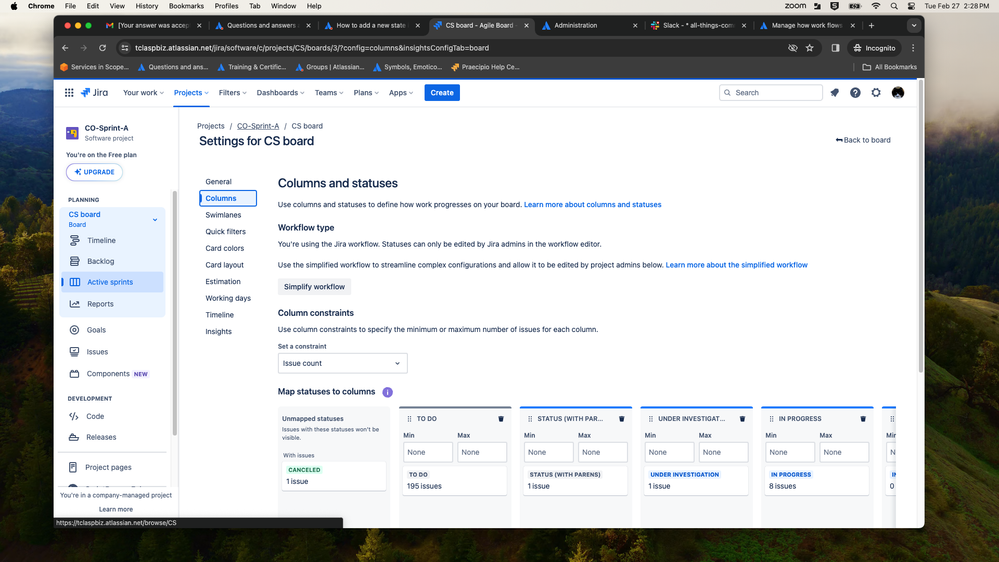Open the Wi-Fi status menu
999x562 pixels.
point(876,6)
